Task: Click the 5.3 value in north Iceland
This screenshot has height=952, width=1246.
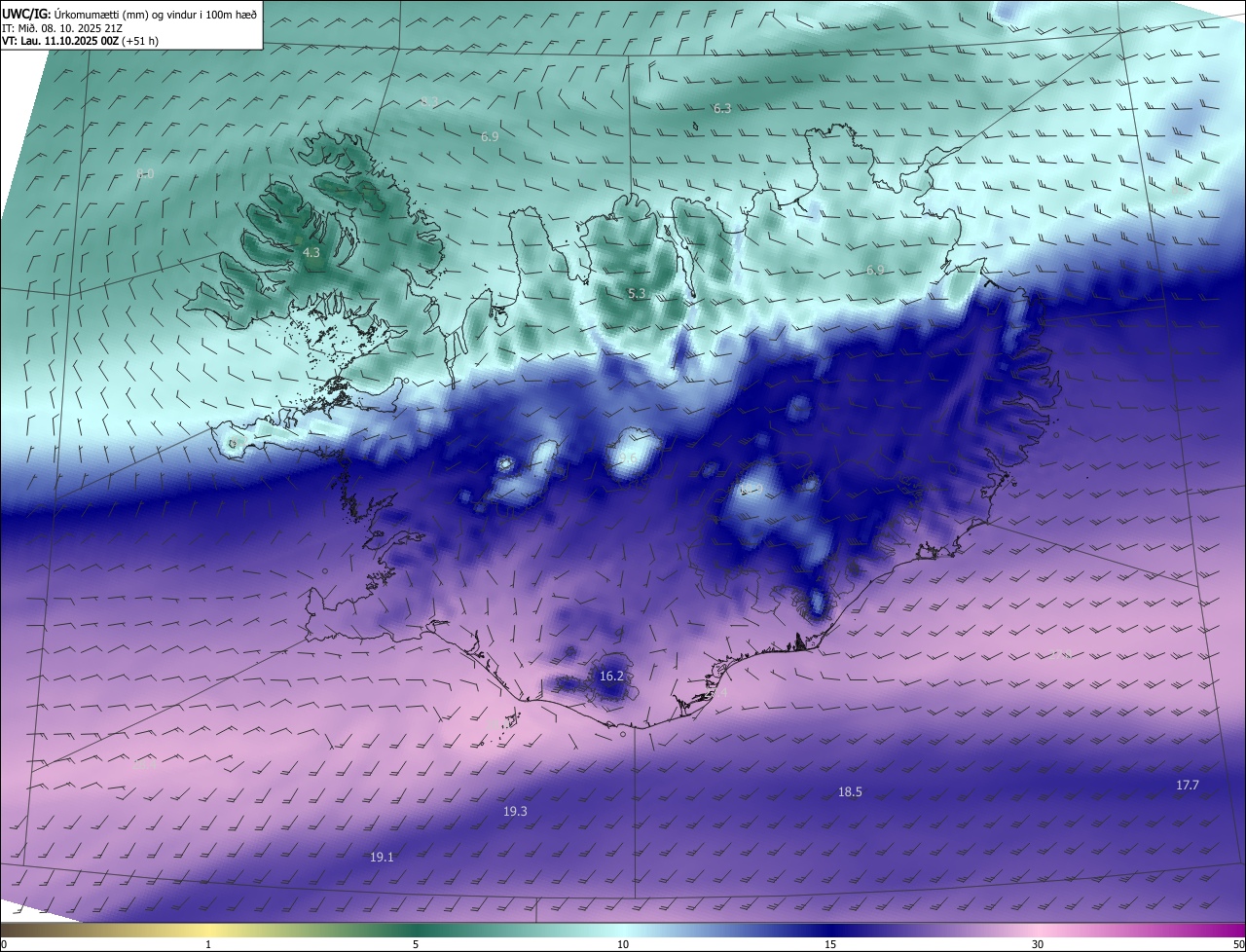Action: tap(637, 293)
